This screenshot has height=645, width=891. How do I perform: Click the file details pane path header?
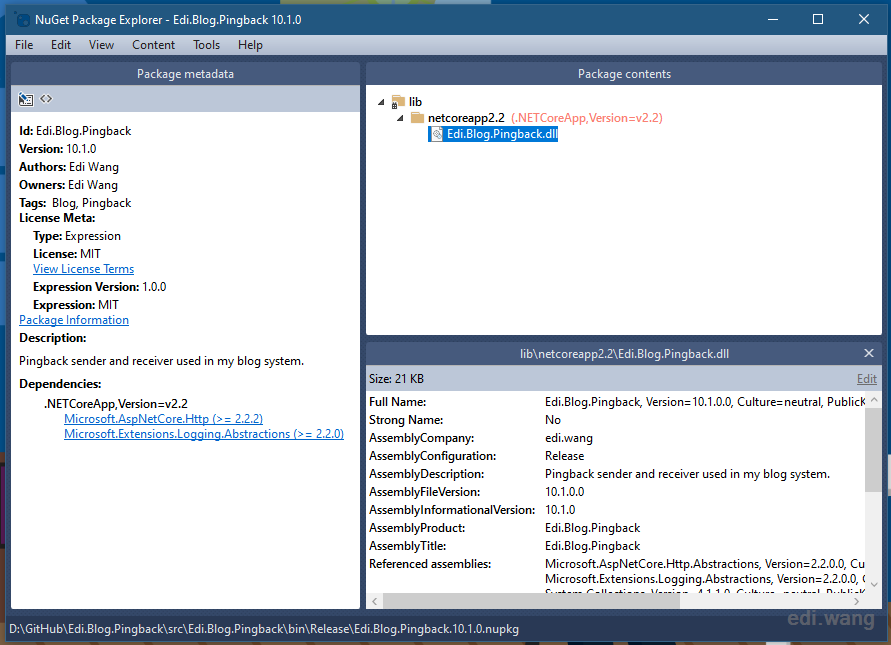click(x=624, y=354)
